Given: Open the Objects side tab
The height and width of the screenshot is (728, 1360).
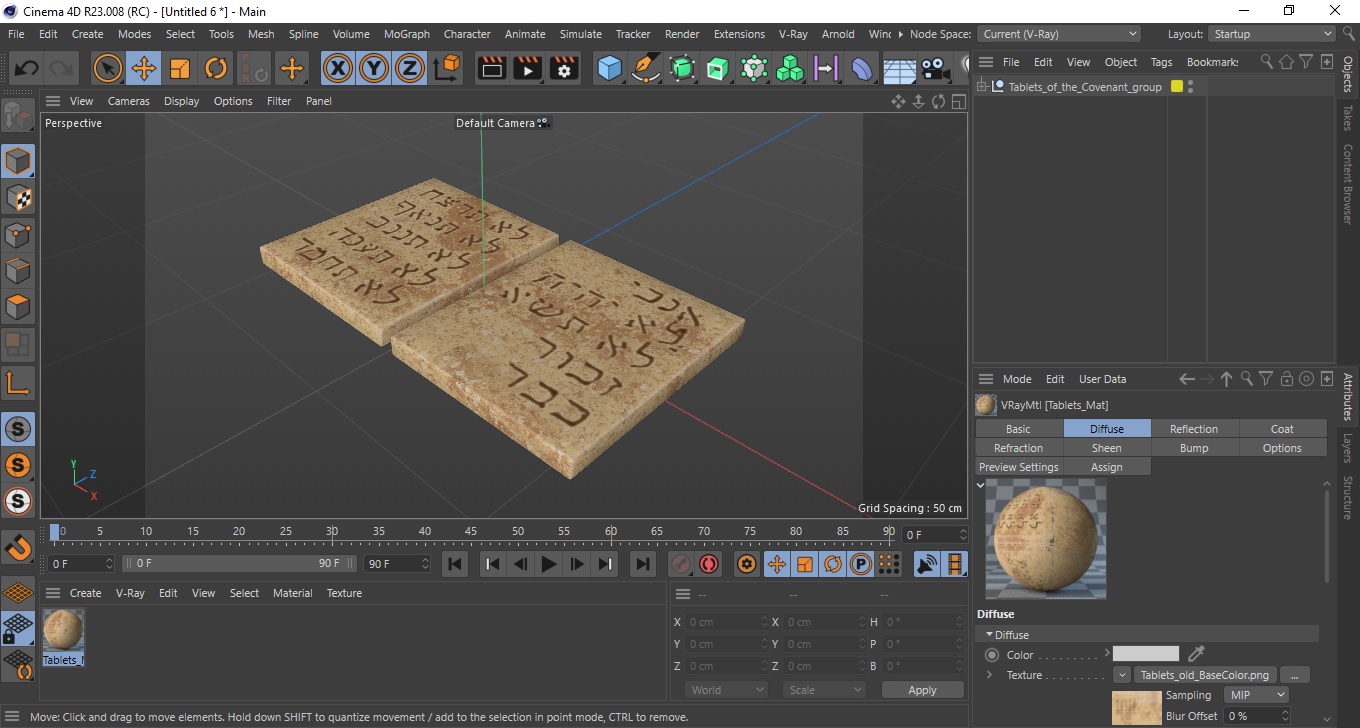Looking at the screenshot, I should 1348,74.
